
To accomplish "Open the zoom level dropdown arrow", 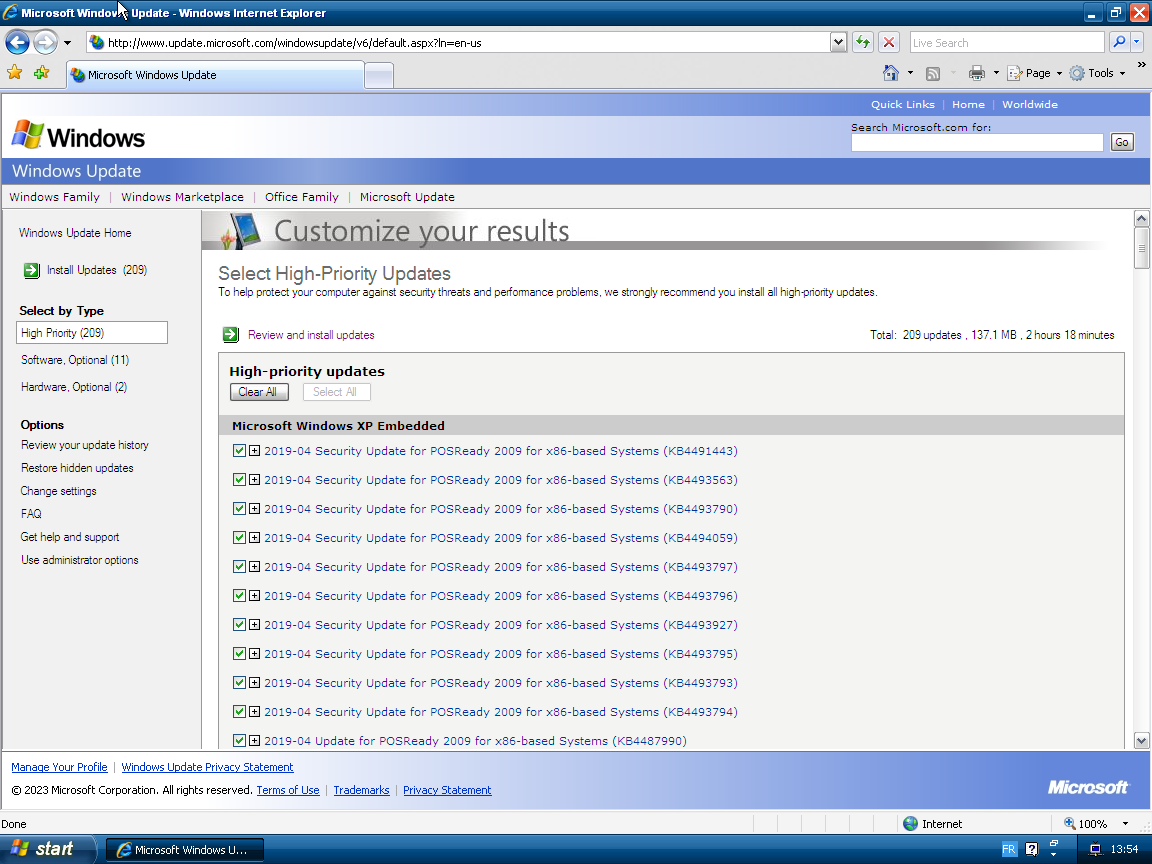I will pyautogui.click(x=1125, y=824).
